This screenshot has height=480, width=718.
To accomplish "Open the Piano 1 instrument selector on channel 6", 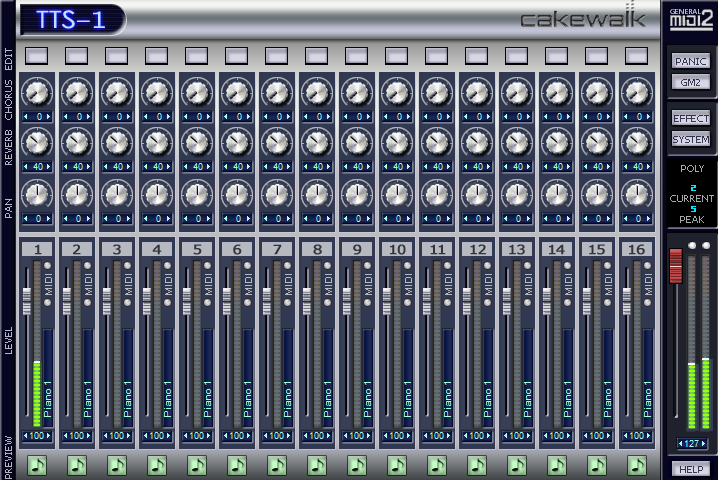I will pos(248,377).
